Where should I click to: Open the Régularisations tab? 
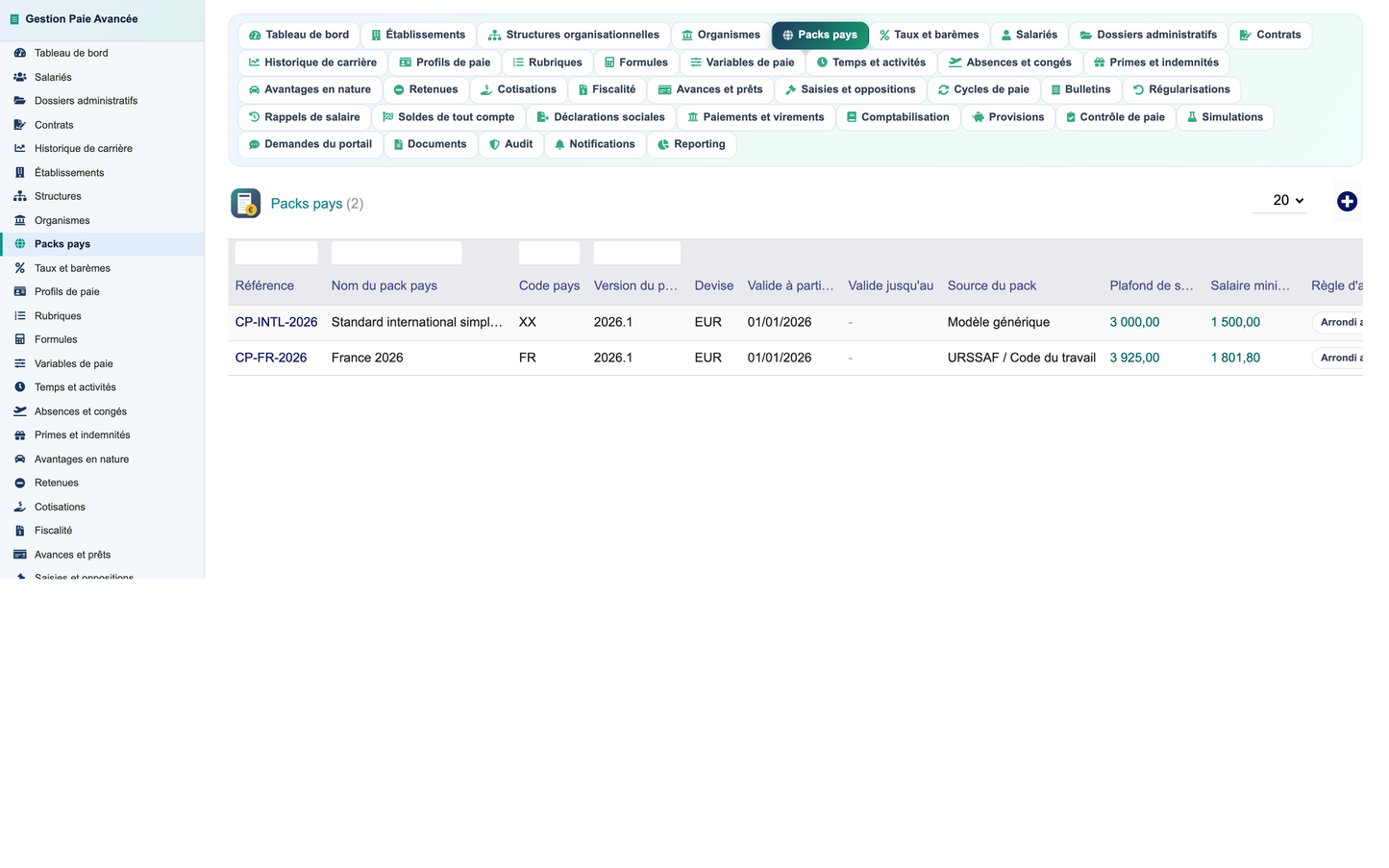pyautogui.click(x=1181, y=89)
